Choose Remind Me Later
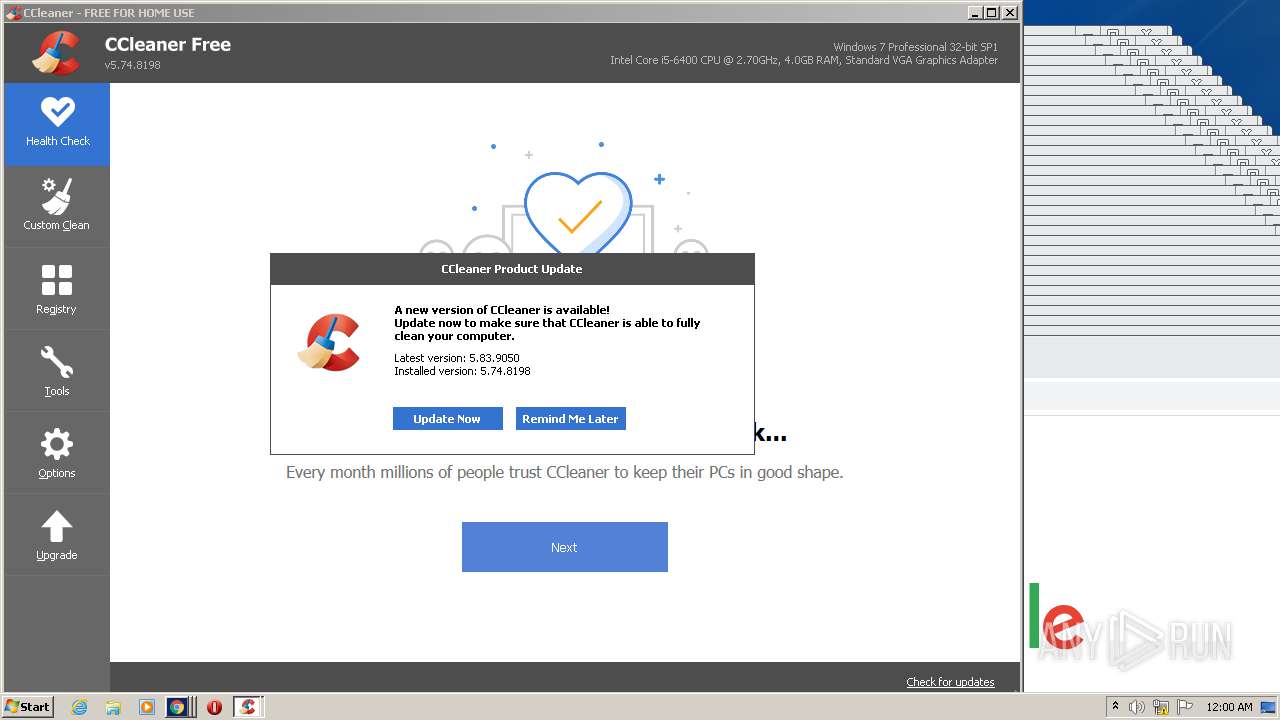 tap(570, 419)
